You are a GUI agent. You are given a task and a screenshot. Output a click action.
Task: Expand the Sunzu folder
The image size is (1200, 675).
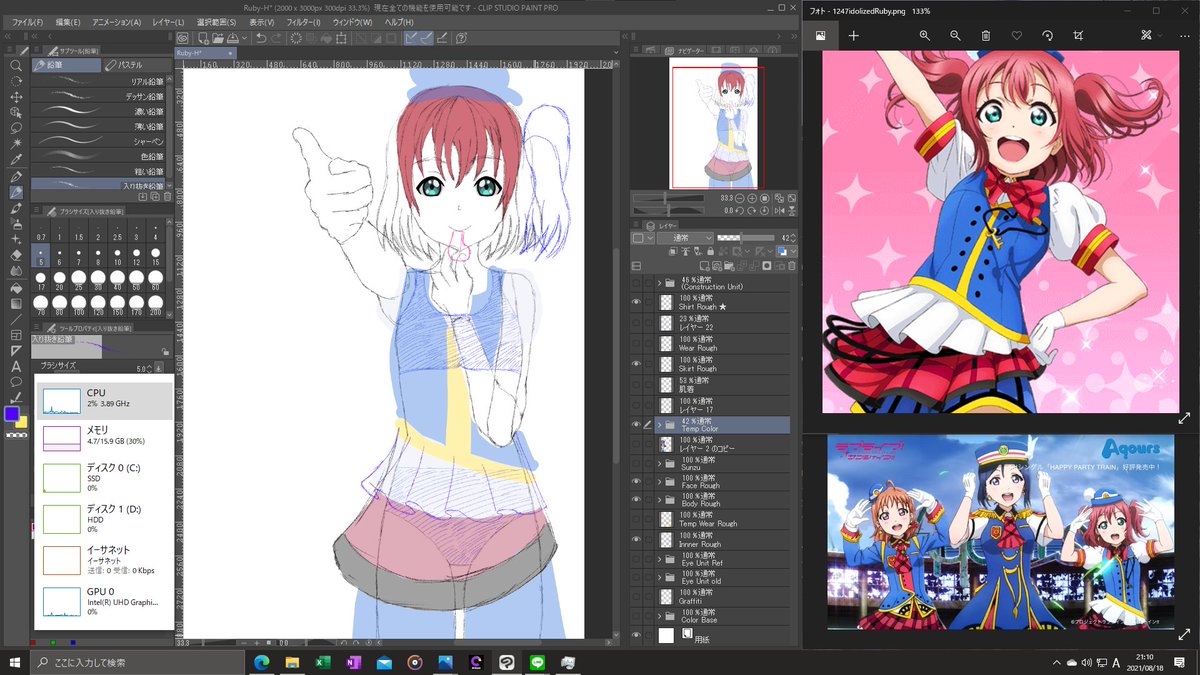[x=659, y=463]
